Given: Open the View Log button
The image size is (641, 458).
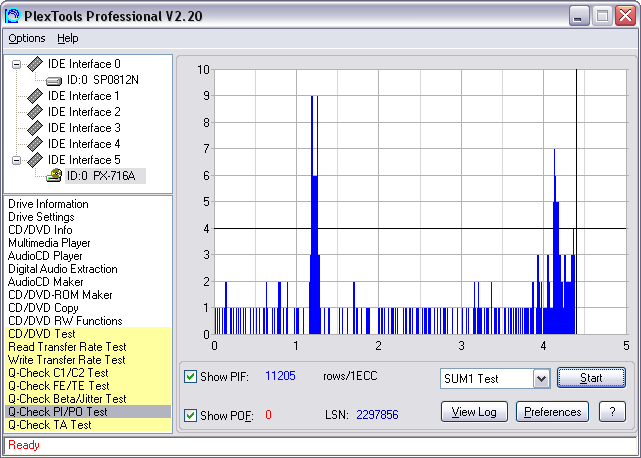Looking at the screenshot, I should coord(474,412).
